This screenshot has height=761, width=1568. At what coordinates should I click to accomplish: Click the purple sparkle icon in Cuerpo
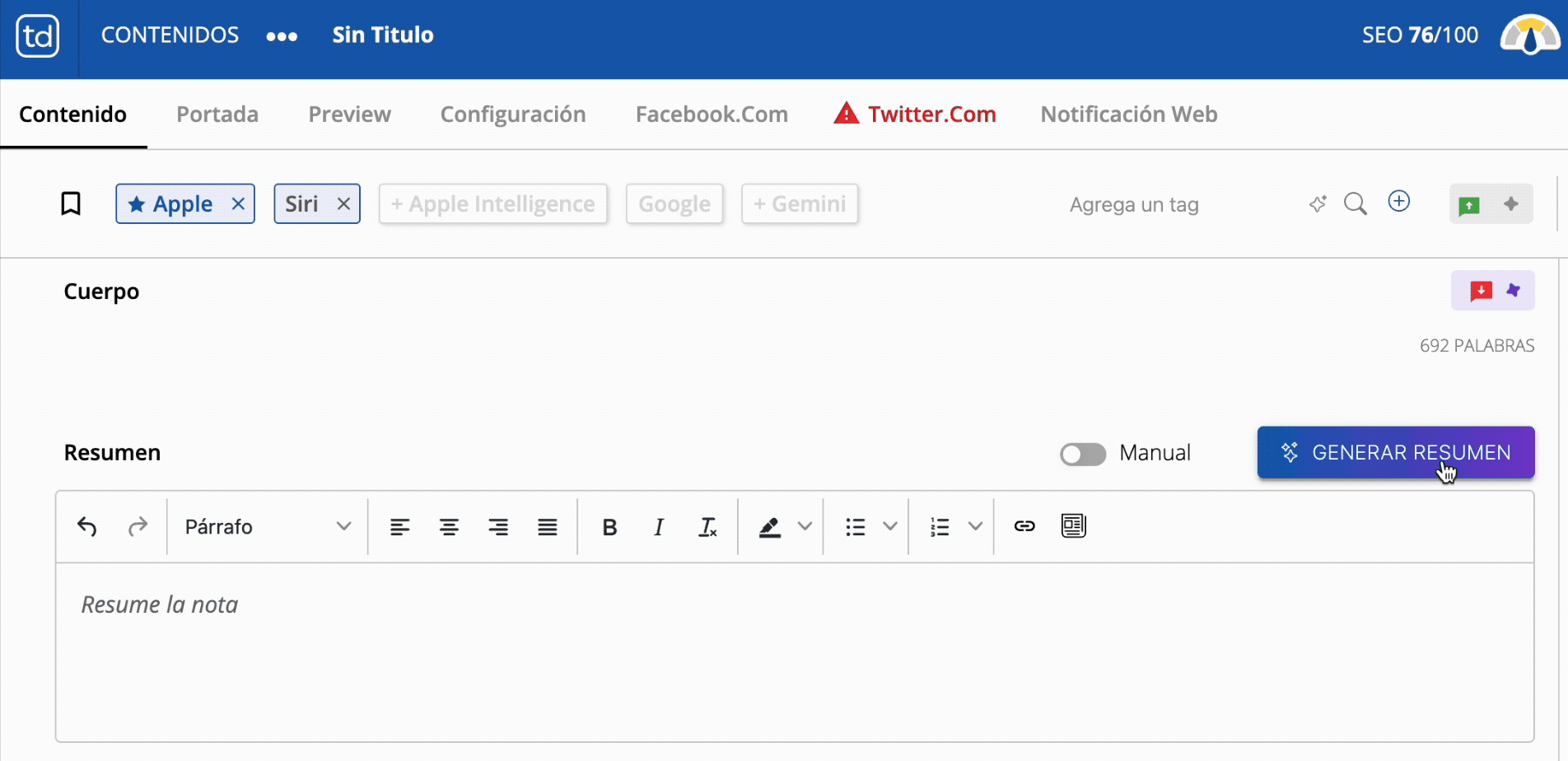[1514, 290]
